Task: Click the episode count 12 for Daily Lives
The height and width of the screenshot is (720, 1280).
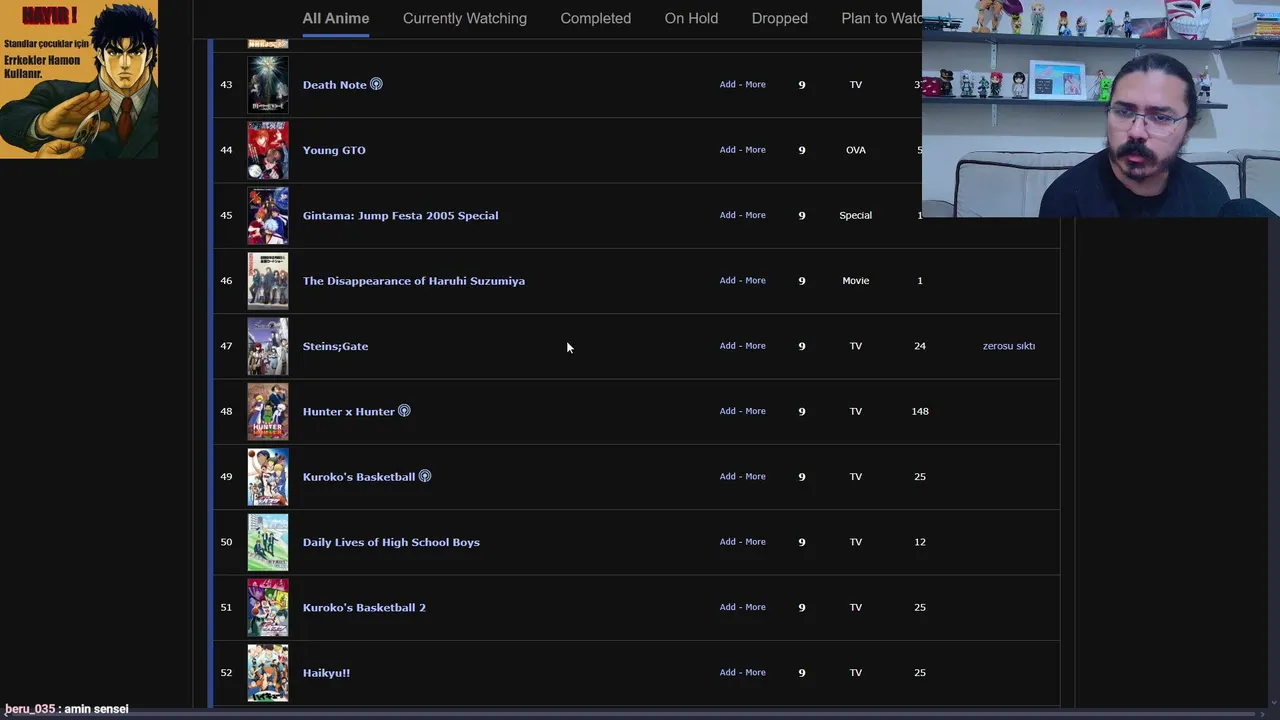Action: click(920, 542)
